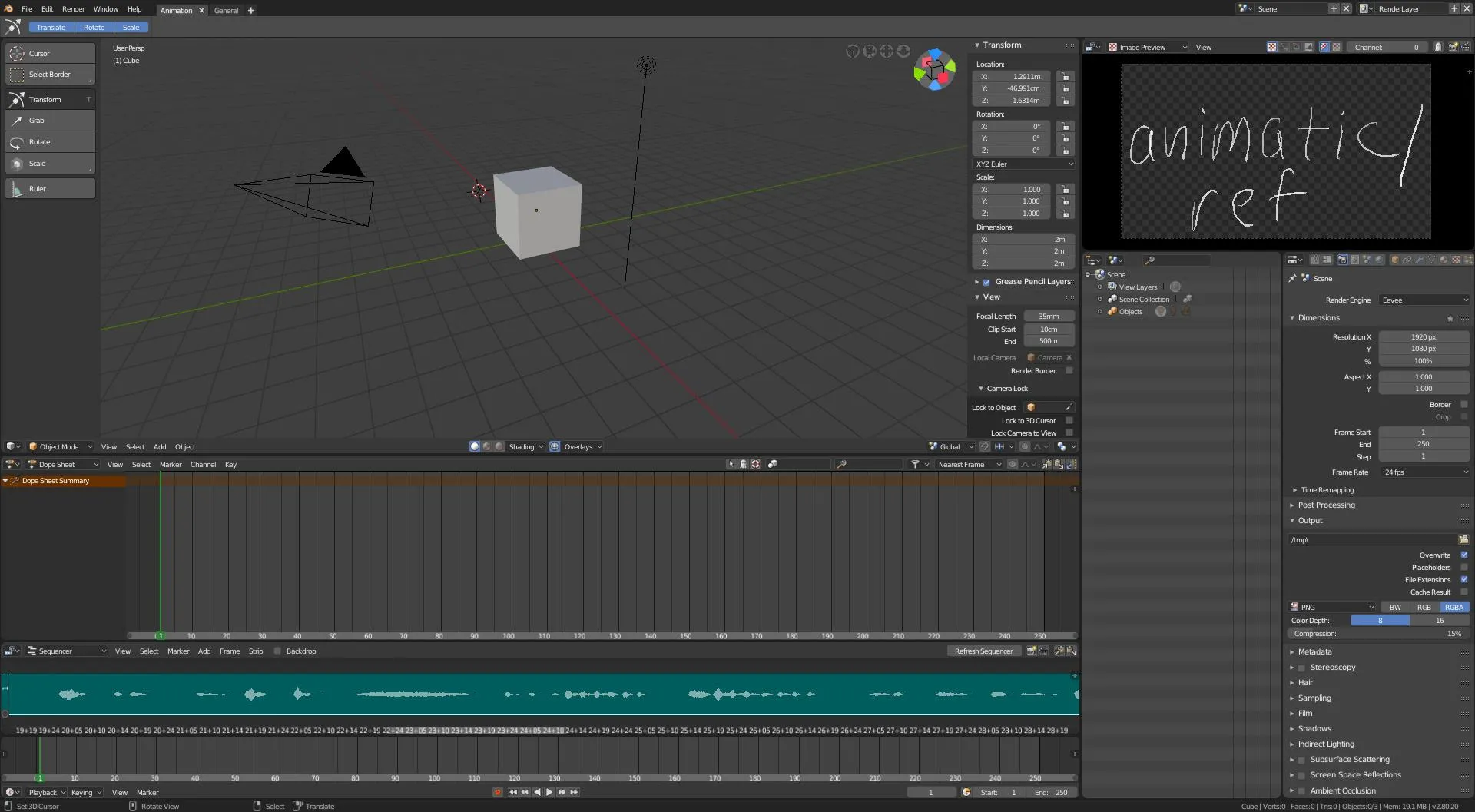The width and height of the screenshot is (1475, 812).
Task: Expand the Post Processing panel
Action: pyautogui.click(x=1326, y=505)
